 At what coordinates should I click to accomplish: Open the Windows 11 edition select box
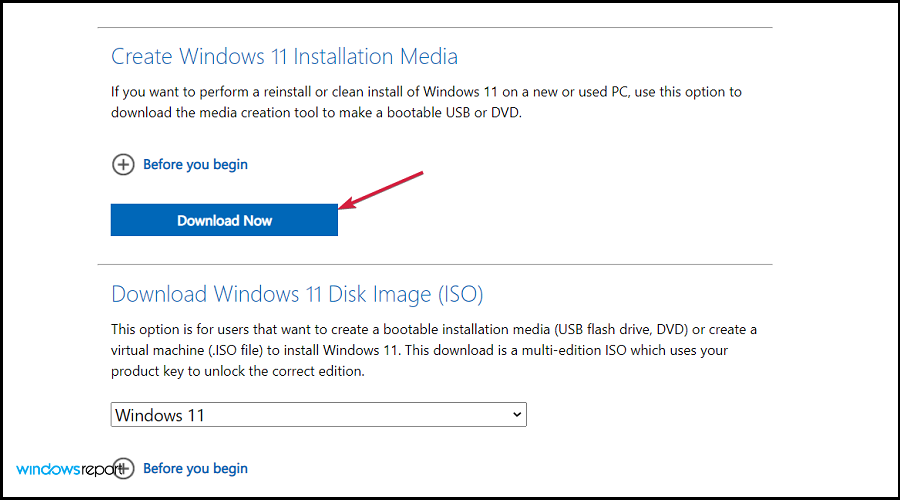pyautogui.click(x=318, y=414)
